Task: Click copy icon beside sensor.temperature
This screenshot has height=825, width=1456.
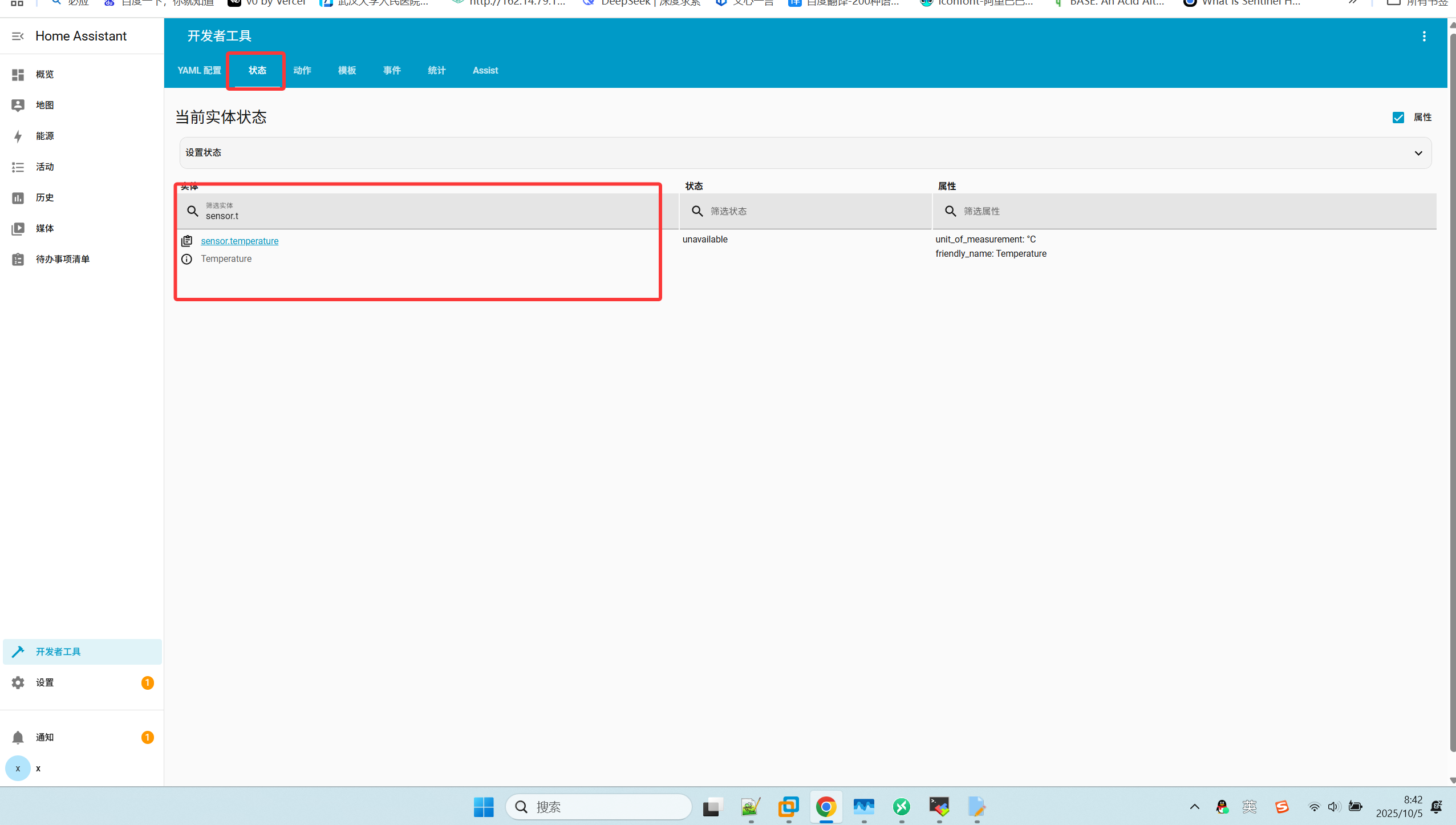Action: pyautogui.click(x=186, y=241)
